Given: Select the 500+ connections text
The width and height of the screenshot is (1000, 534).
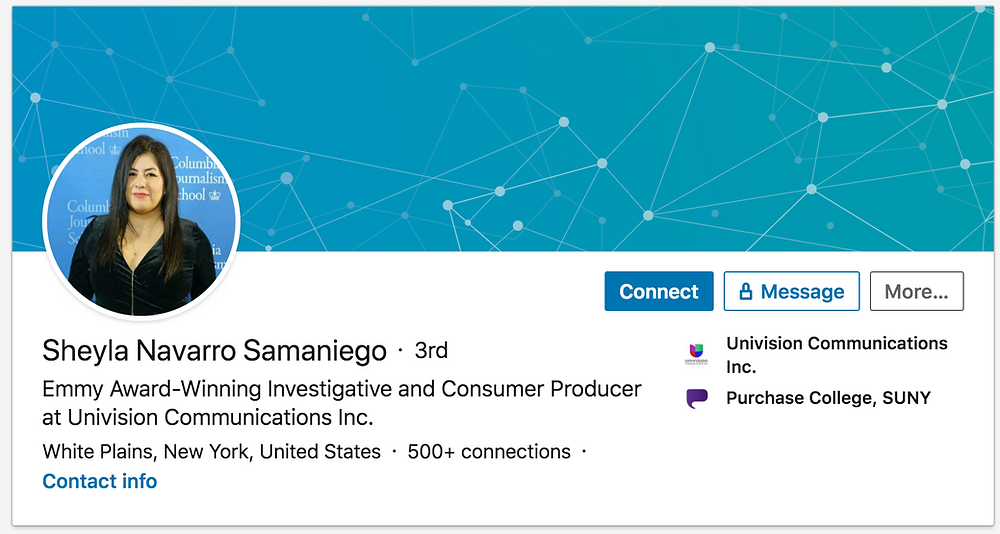Looking at the screenshot, I should click(x=489, y=452).
